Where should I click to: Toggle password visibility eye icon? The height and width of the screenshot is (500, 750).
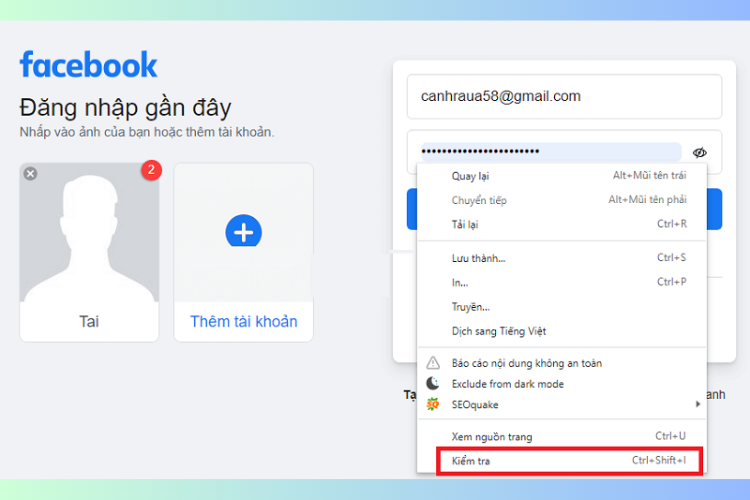coord(699,153)
